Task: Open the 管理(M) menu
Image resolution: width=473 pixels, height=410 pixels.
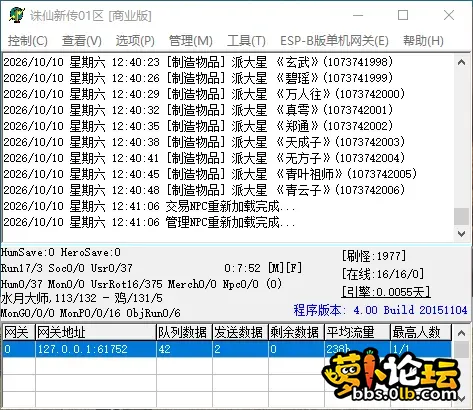Action: tap(191, 41)
